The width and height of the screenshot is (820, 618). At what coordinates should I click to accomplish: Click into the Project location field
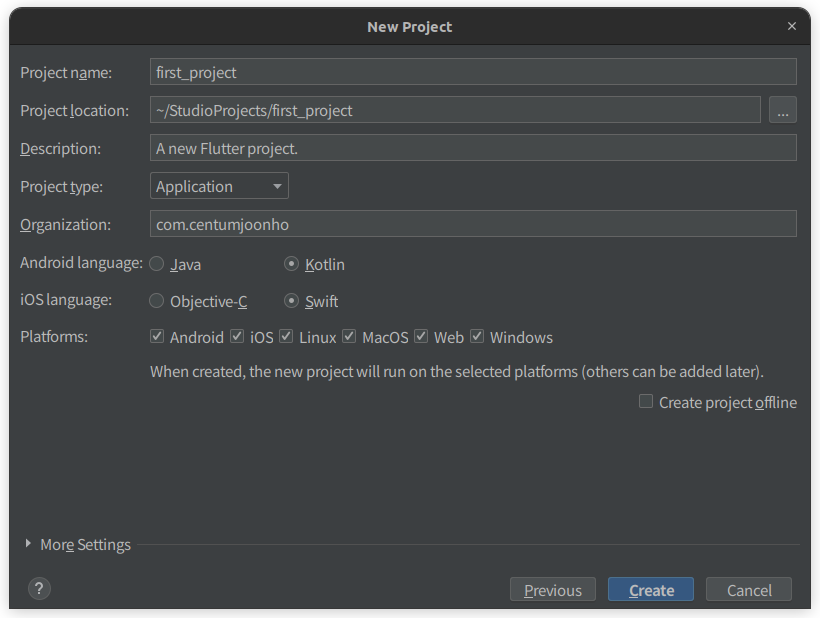tap(455, 110)
